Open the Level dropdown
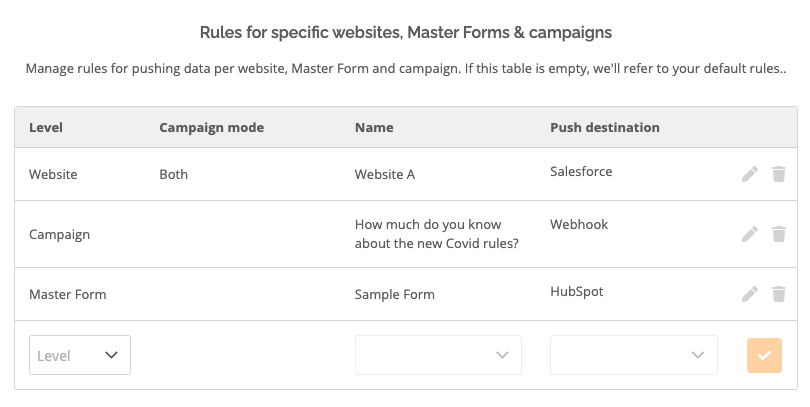The image size is (810, 407). click(x=80, y=355)
